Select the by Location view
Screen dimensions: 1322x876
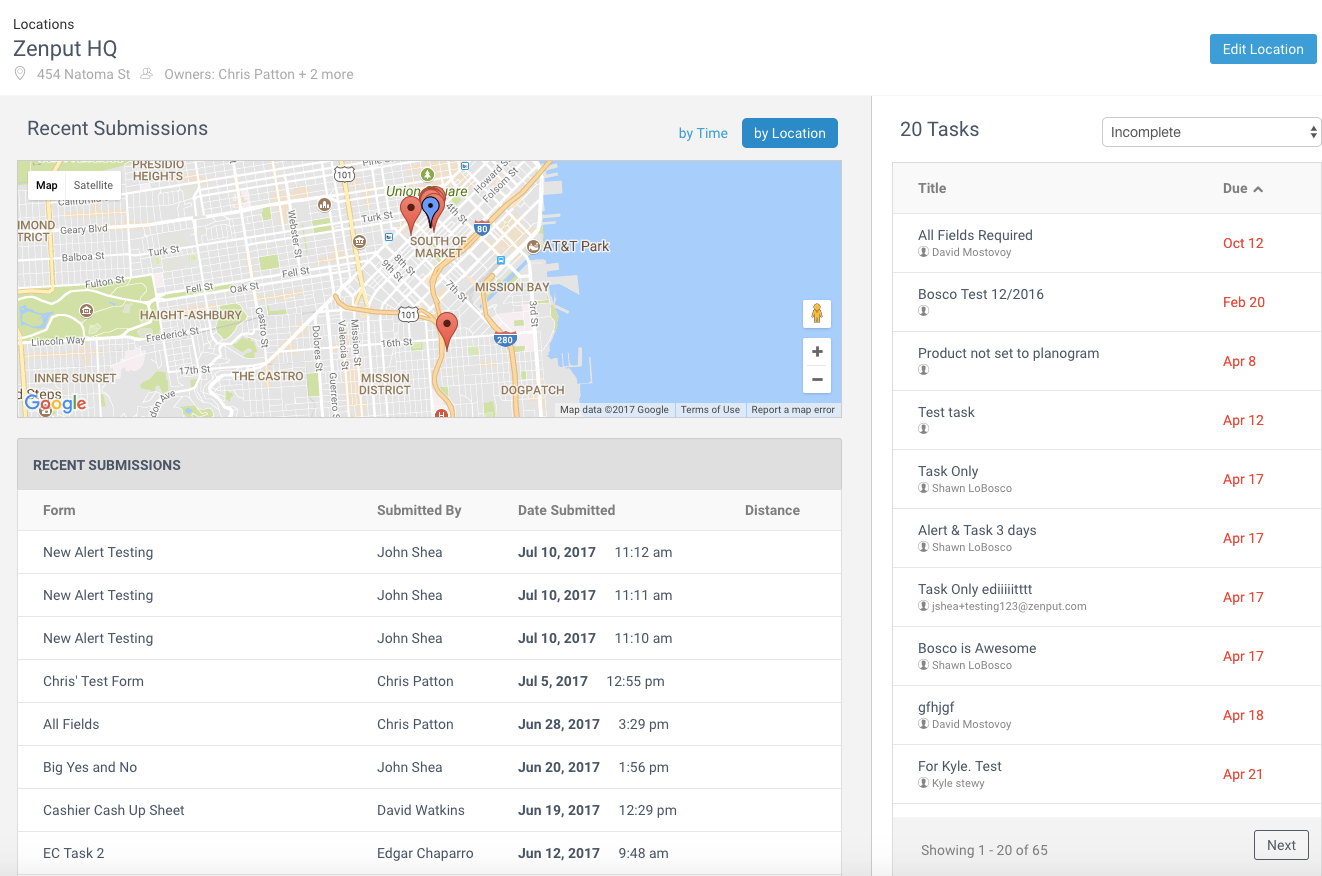790,133
